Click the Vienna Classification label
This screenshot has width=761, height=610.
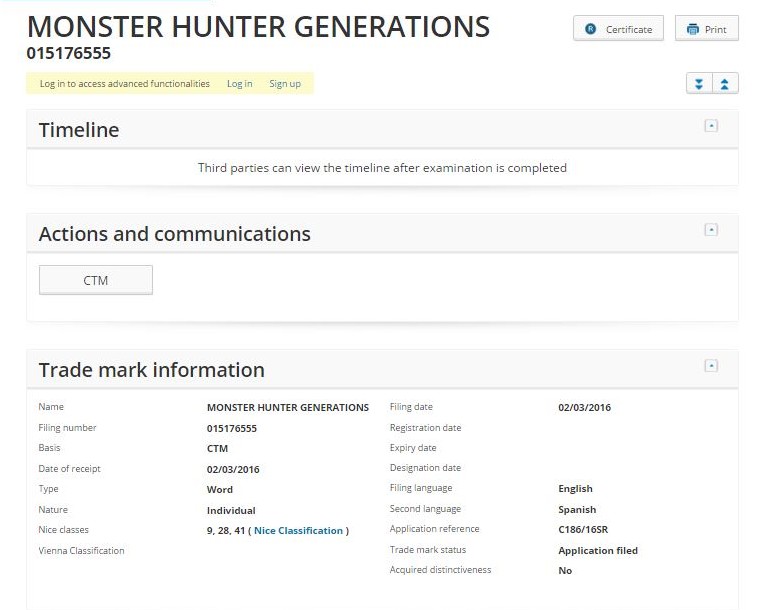[x=82, y=551]
